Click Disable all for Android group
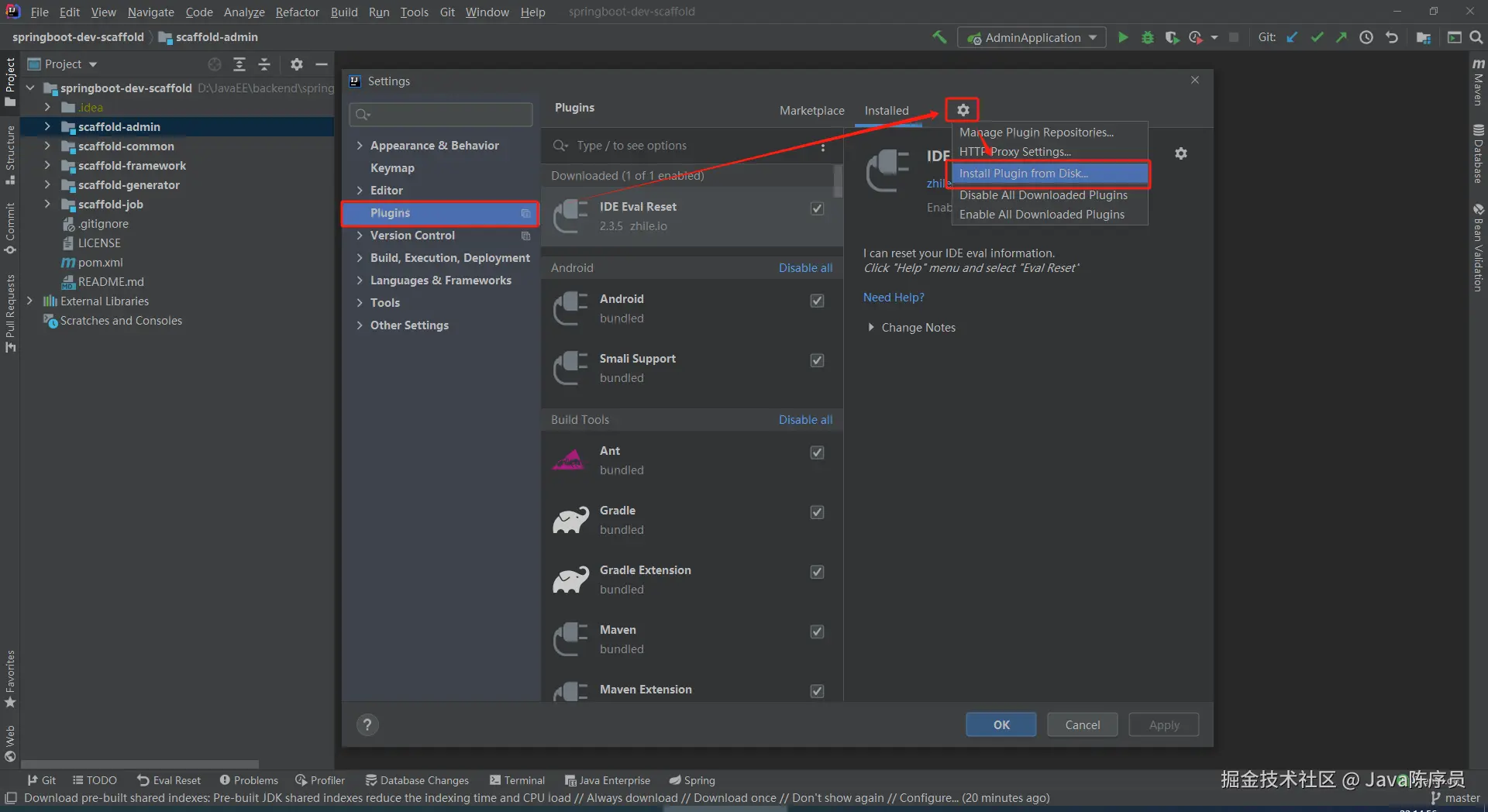The image size is (1488, 812). point(805,268)
